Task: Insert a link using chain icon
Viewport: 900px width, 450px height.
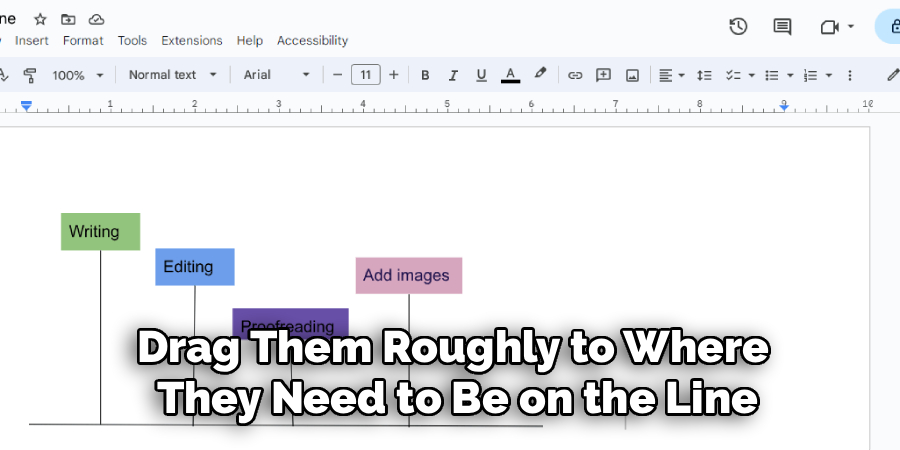Action: 575,75
